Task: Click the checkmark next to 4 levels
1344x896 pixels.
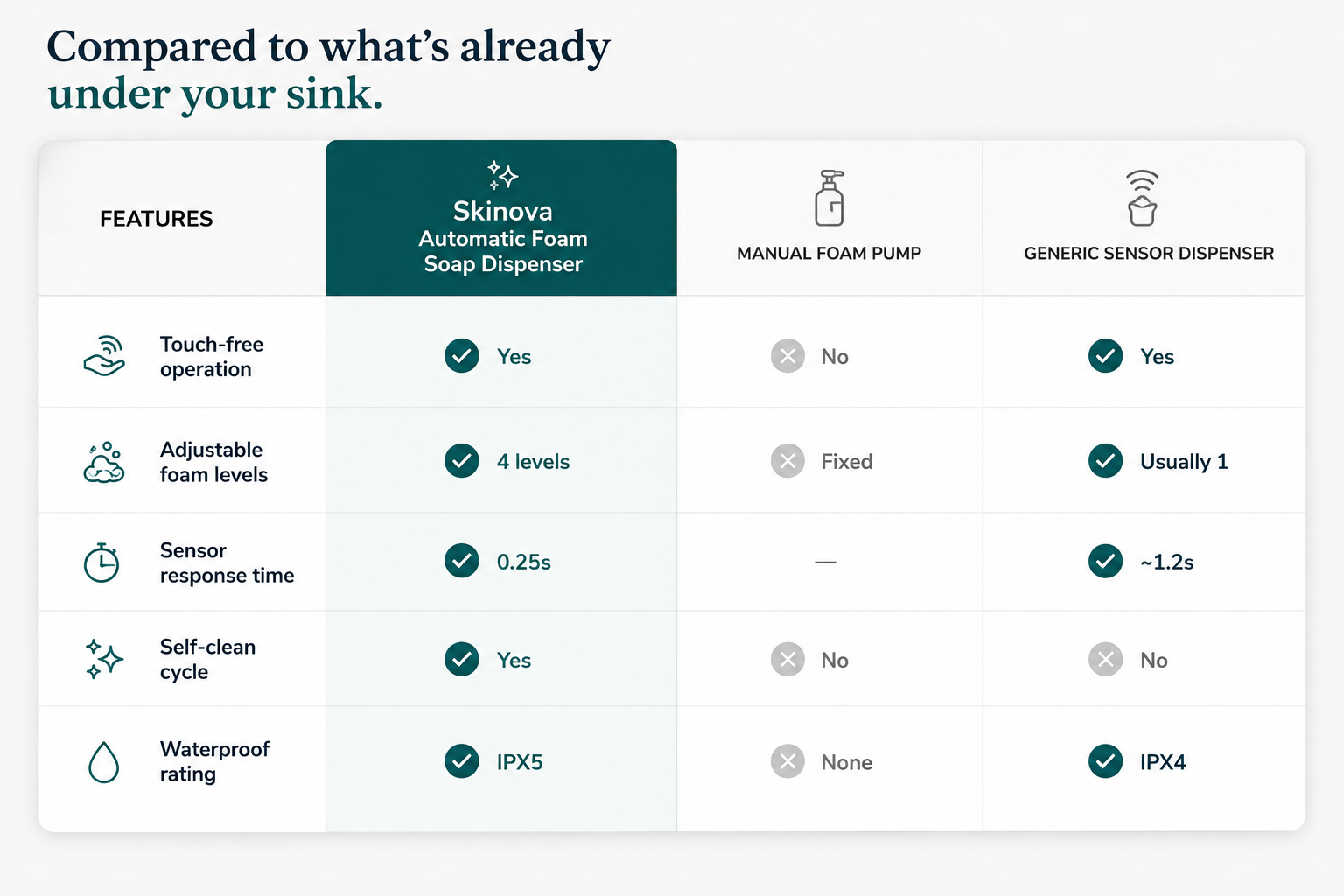Action: point(462,461)
